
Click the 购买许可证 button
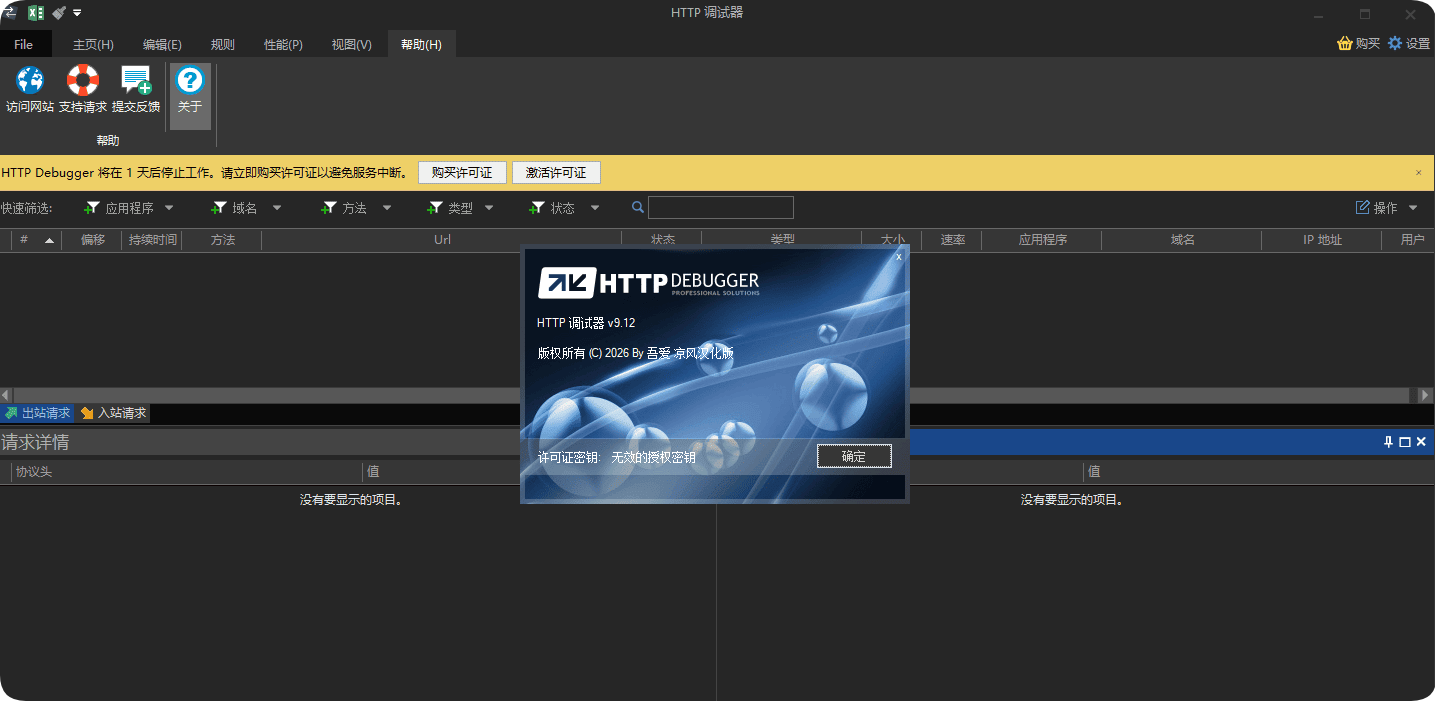462,173
